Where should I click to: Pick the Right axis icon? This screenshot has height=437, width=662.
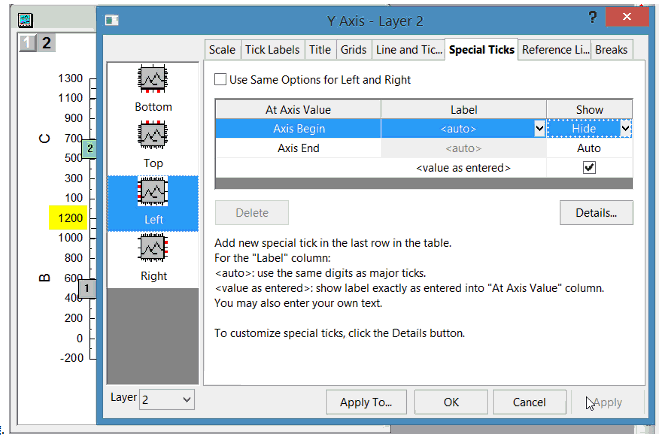point(153,249)
